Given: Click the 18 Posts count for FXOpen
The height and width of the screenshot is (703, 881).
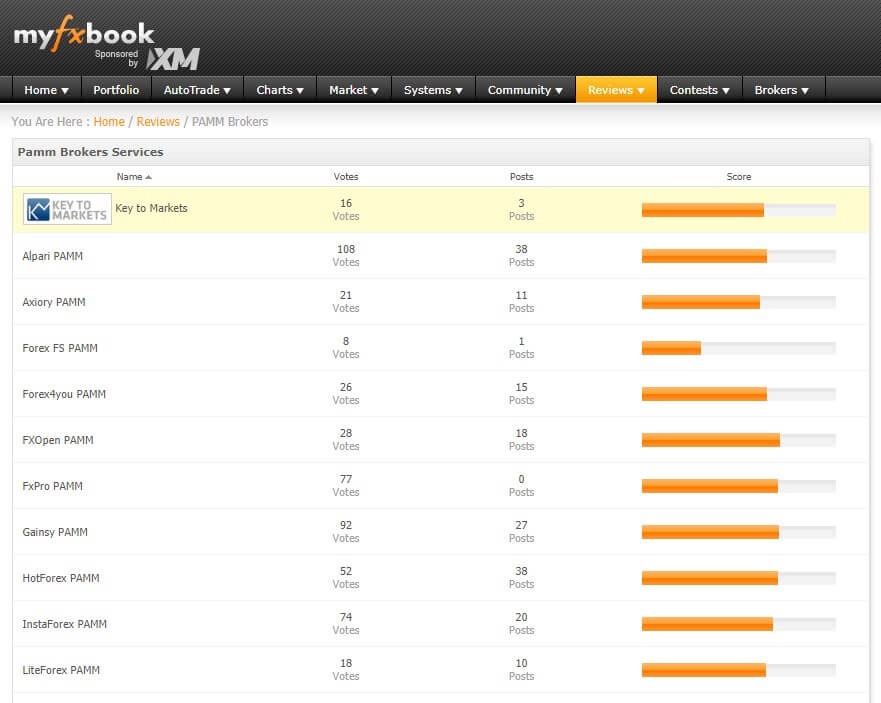Looking at the screenshot, I should click(x=521, y=440).
